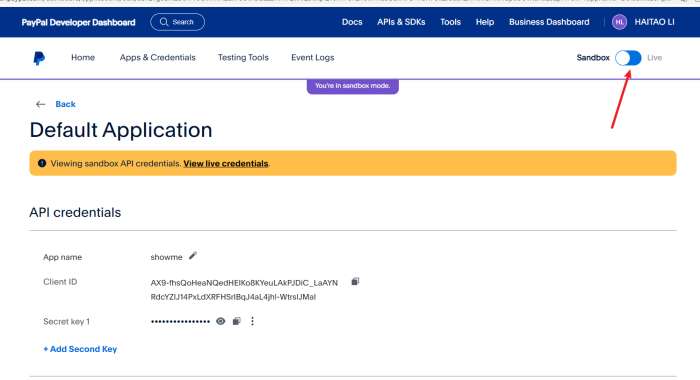Open the Help menu
Viewport: 700px width, 380px height.
(x=485, y=22)
